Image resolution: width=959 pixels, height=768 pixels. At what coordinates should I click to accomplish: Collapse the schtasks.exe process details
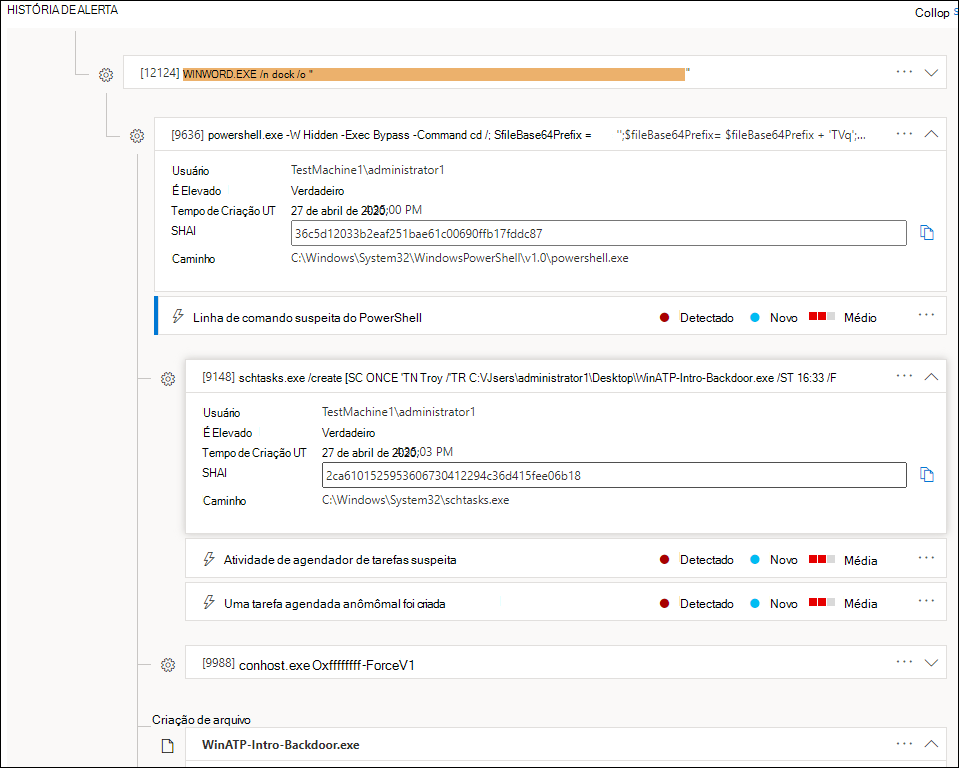(932, 377)
